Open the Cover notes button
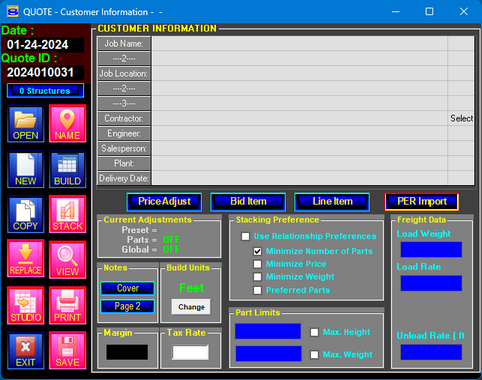This screenshot has width=482, height=380. (x=127, y=288)
